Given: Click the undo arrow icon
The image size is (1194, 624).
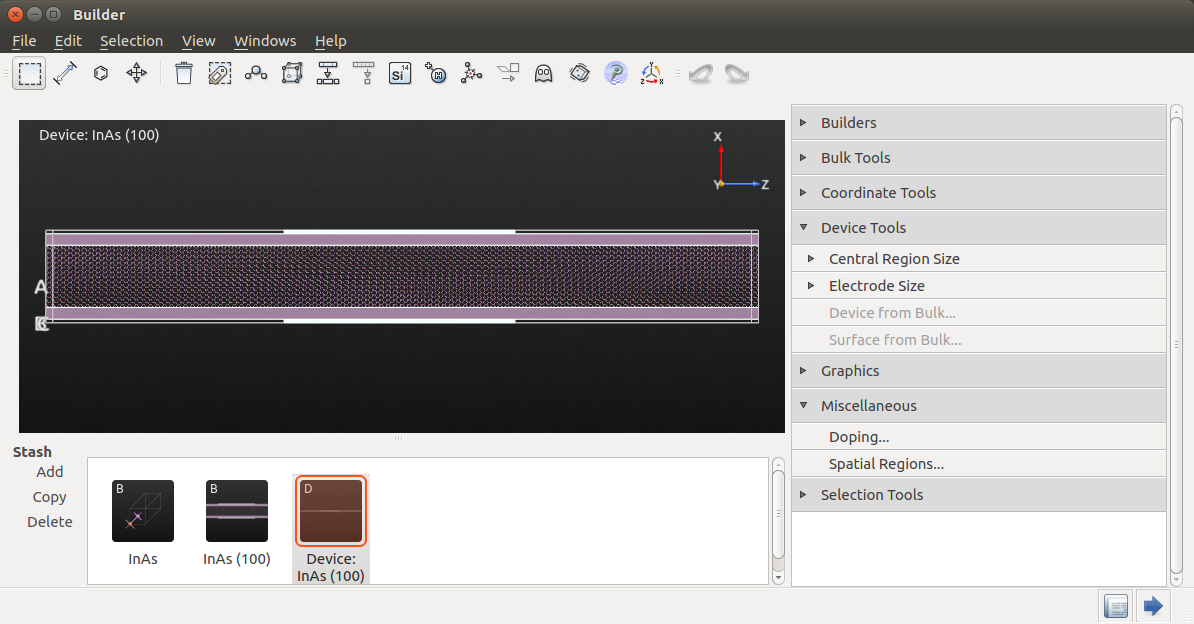Looking at the screenshot, I should pos(701,73).
